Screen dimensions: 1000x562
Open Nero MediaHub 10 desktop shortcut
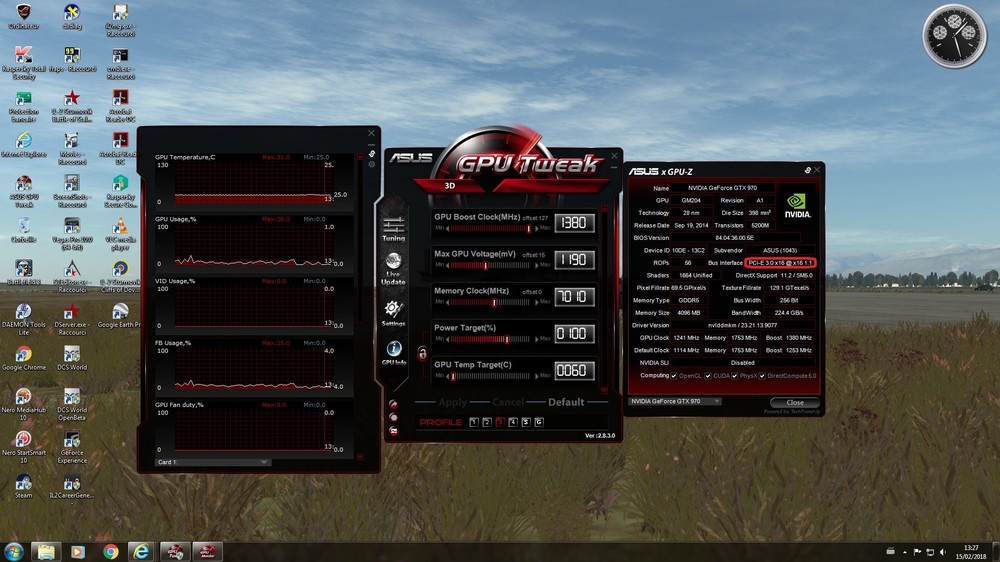[x=24, y=404]
